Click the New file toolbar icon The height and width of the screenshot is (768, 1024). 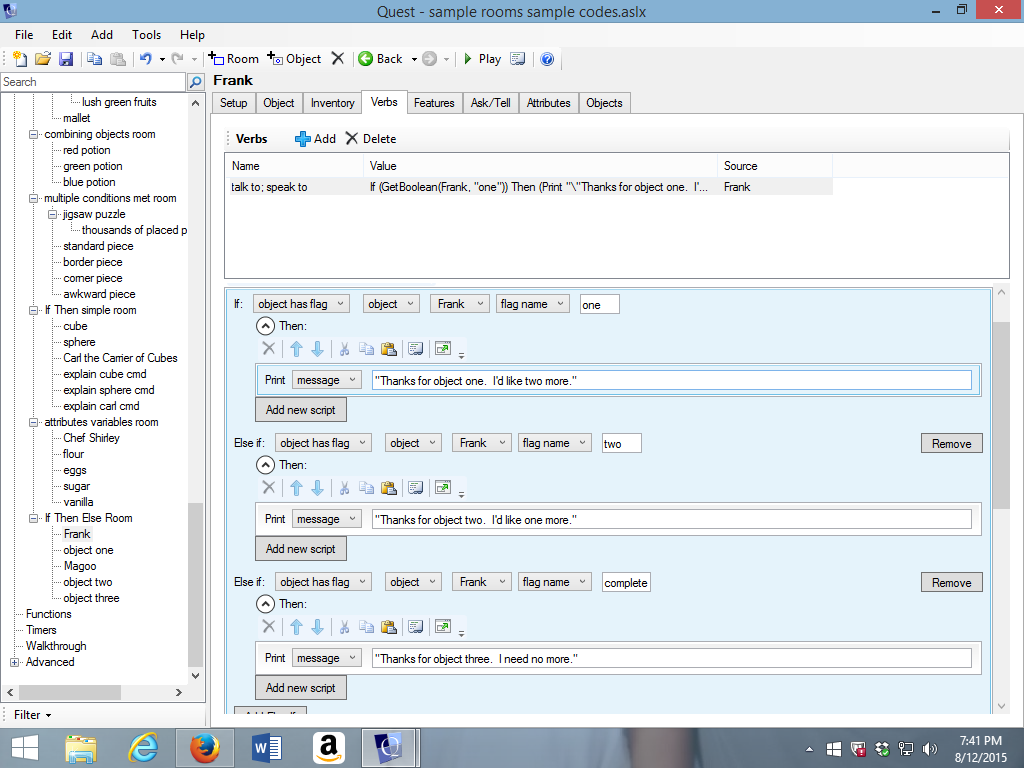click(x=20, y=59)
